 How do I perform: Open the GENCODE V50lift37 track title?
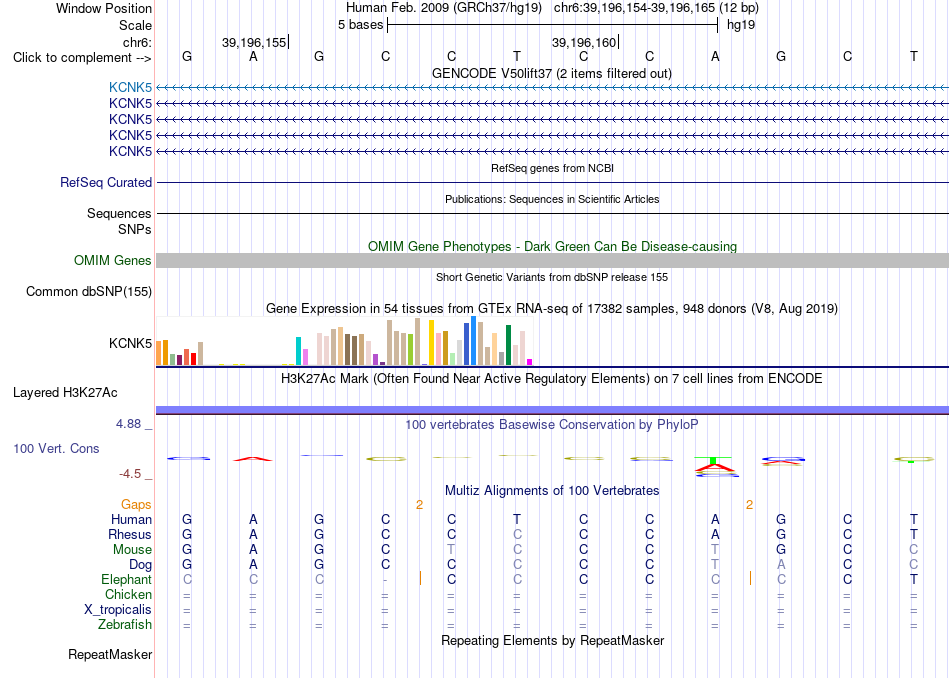point(552,73)
